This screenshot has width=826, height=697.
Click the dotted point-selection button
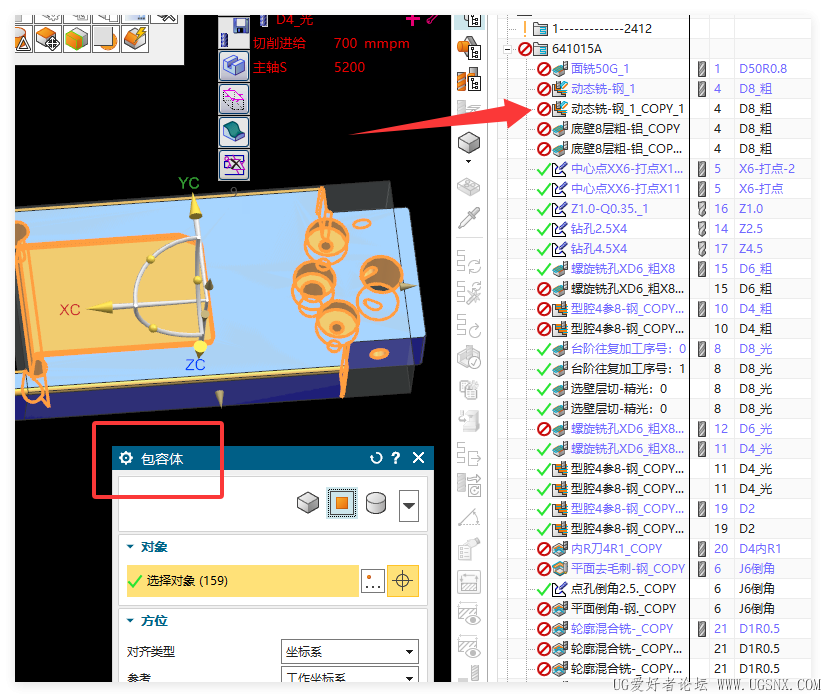[373, 581]
